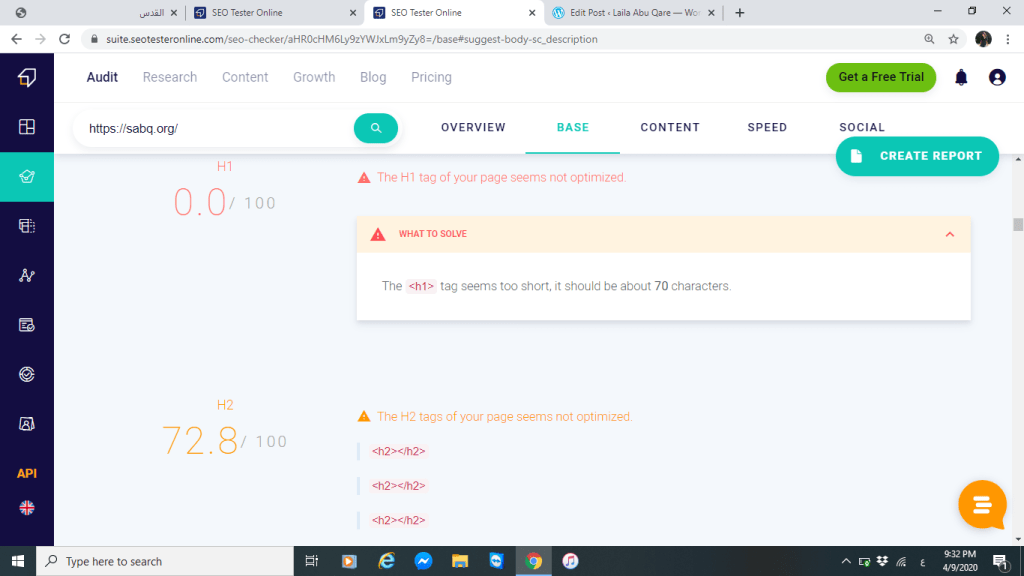Open the analytics graph icon in sidebar
Image resolution: width=1024 pixels, height=576 pixels.
pyautogui.click(x=27, y=275)
